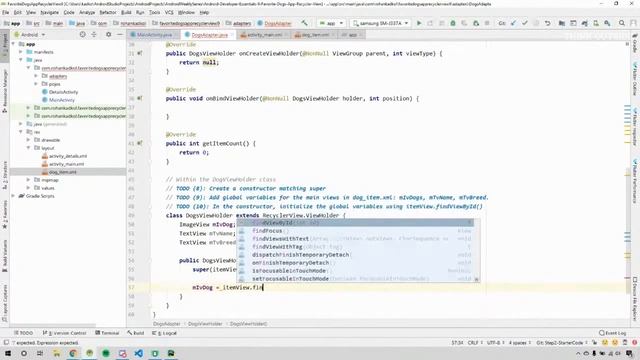Toggle the Structure side panel
Image resolution: width=640 pixels, height=360 pixels.
click(5, 176)
